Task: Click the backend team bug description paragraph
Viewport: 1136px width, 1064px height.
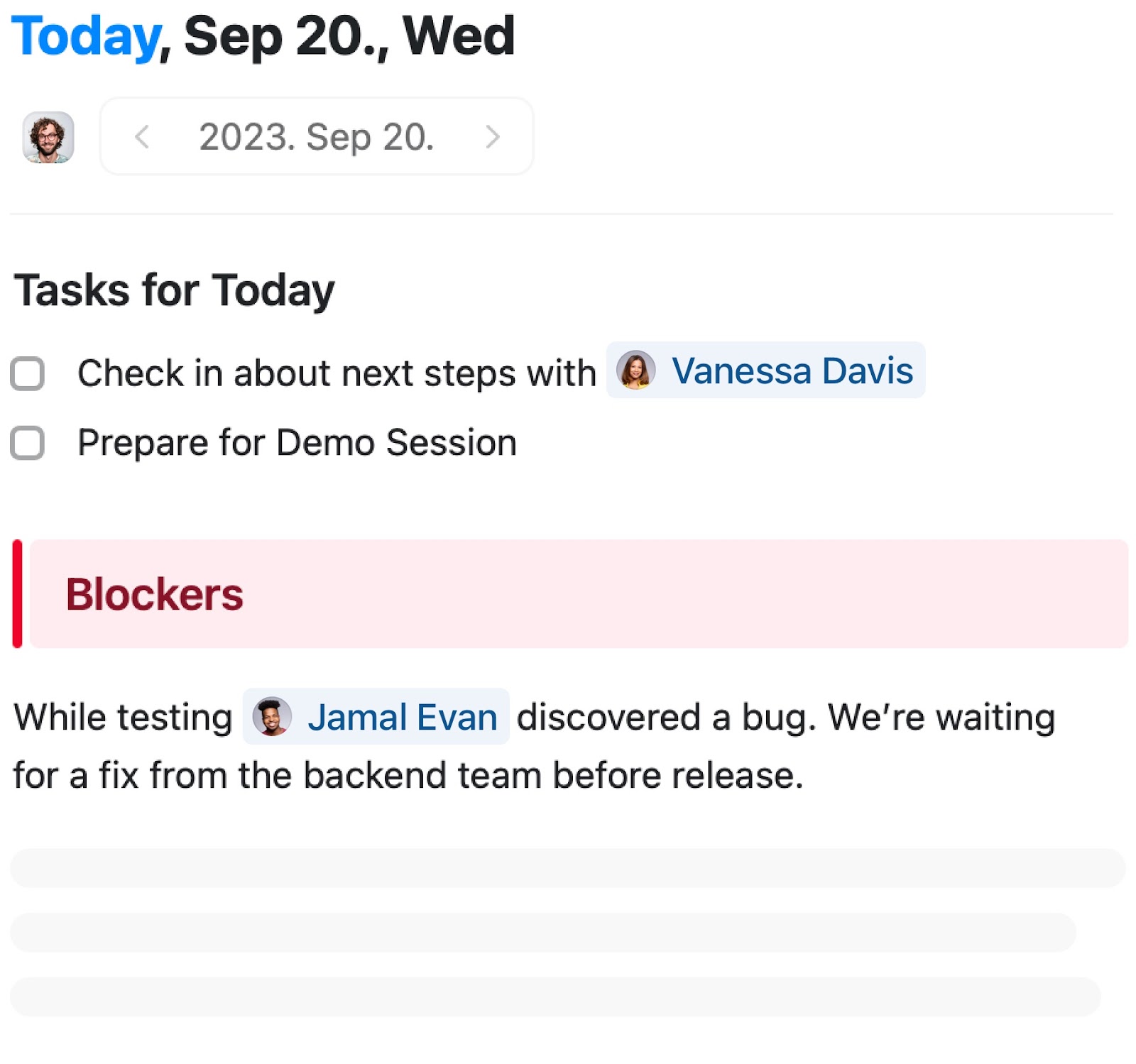Action: pos(534,745)
